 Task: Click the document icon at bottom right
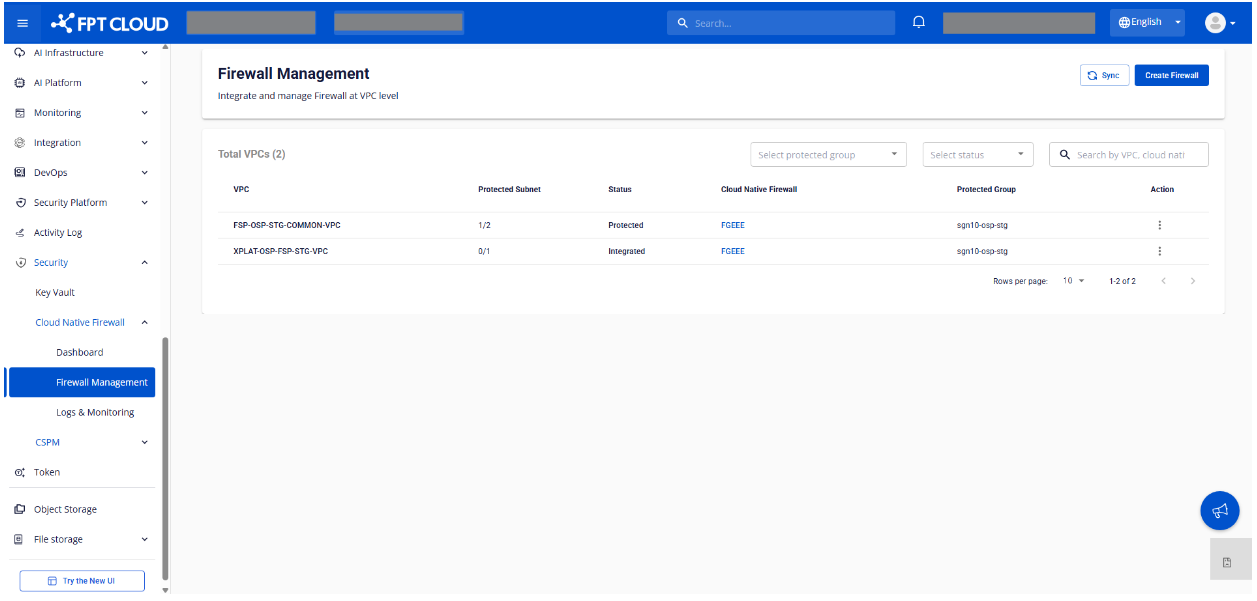click(x=1227, y=563)
